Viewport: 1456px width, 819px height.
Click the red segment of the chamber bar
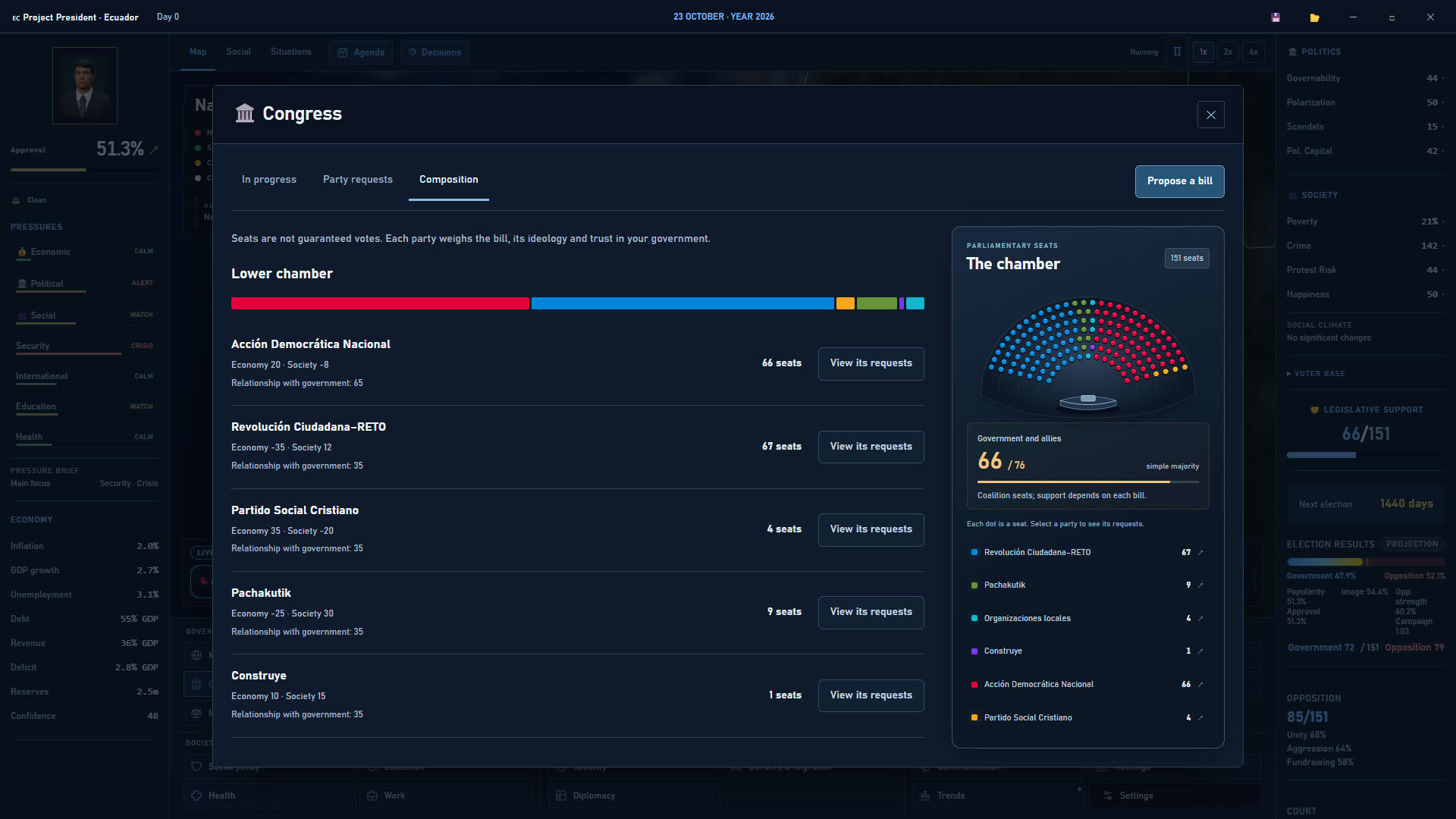click(x=380, y=303)
